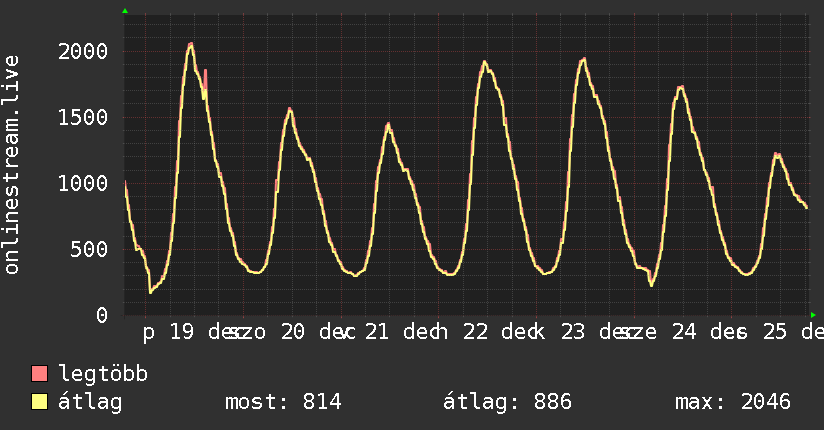824x430 pixels.
Task: Select the 21 date label on x-axis
Action: (377, 332)
